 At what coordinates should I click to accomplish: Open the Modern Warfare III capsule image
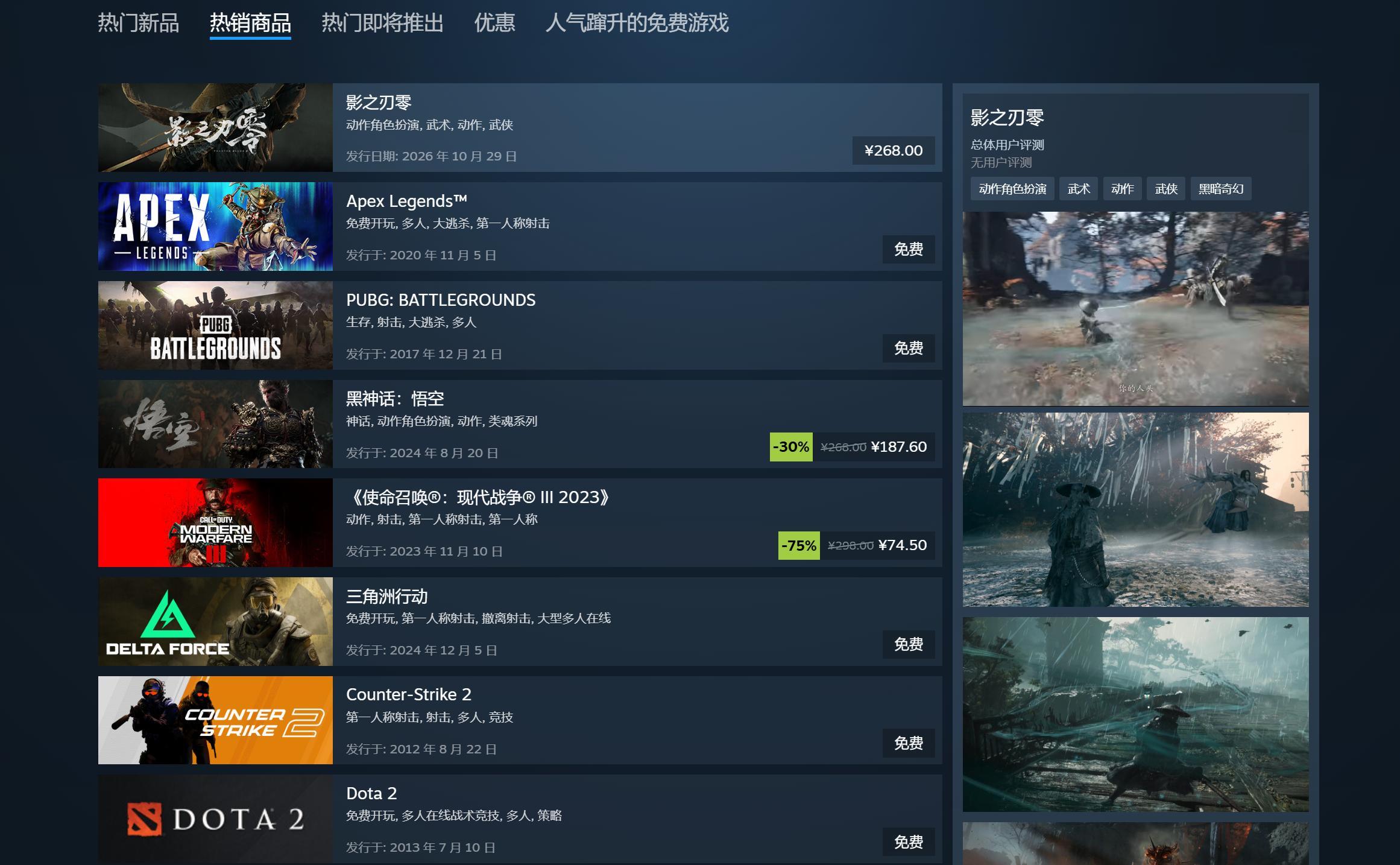pos(215,522)
